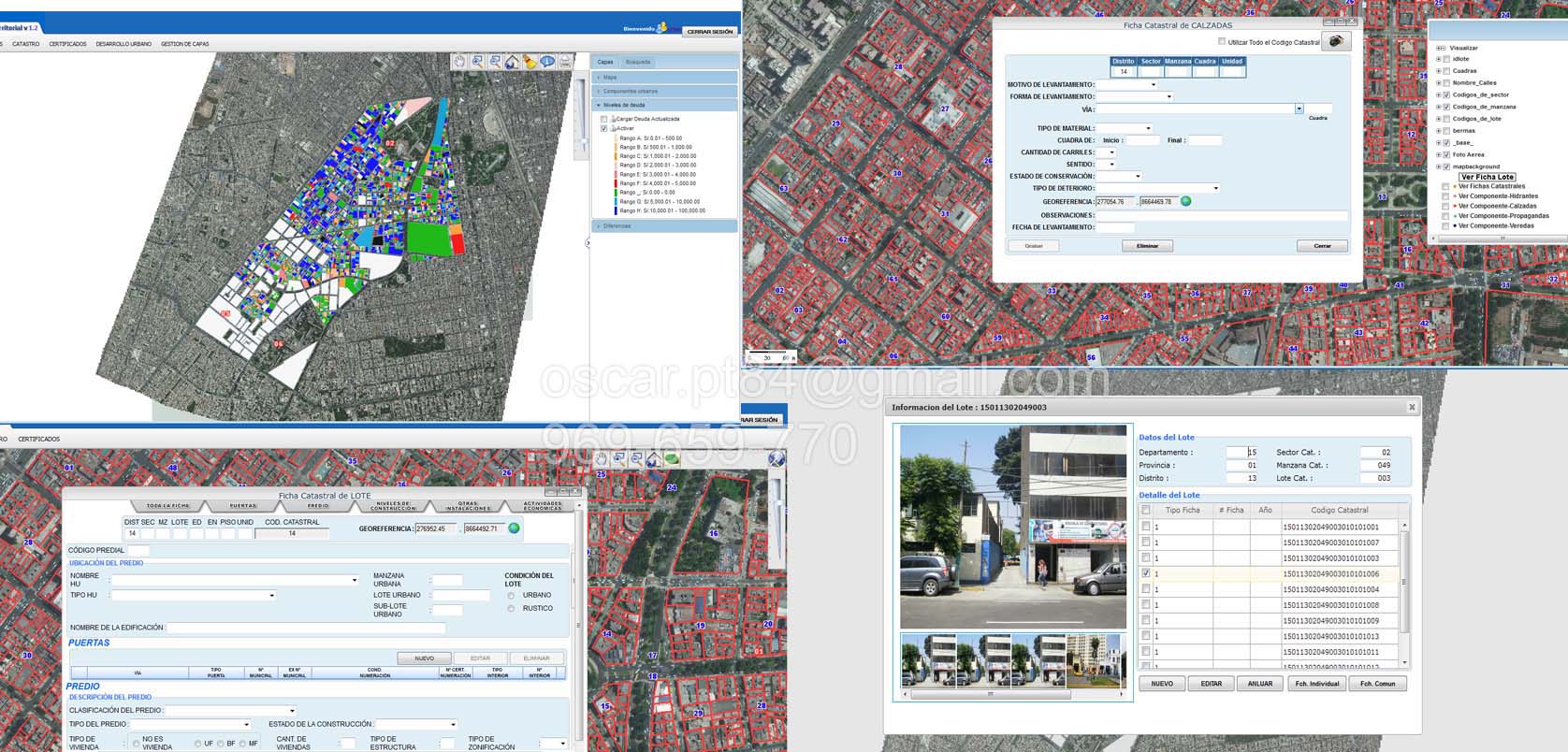The image size is (1568, 752).
Task: Open the DESARROLLO URBANO menu
Action: pyautogui.click(x=123, y=44)
